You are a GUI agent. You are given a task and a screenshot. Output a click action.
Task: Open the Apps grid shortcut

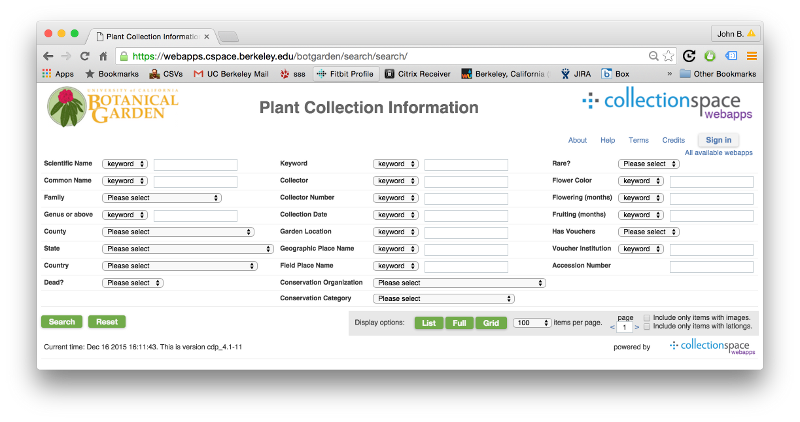coord(58,74)
